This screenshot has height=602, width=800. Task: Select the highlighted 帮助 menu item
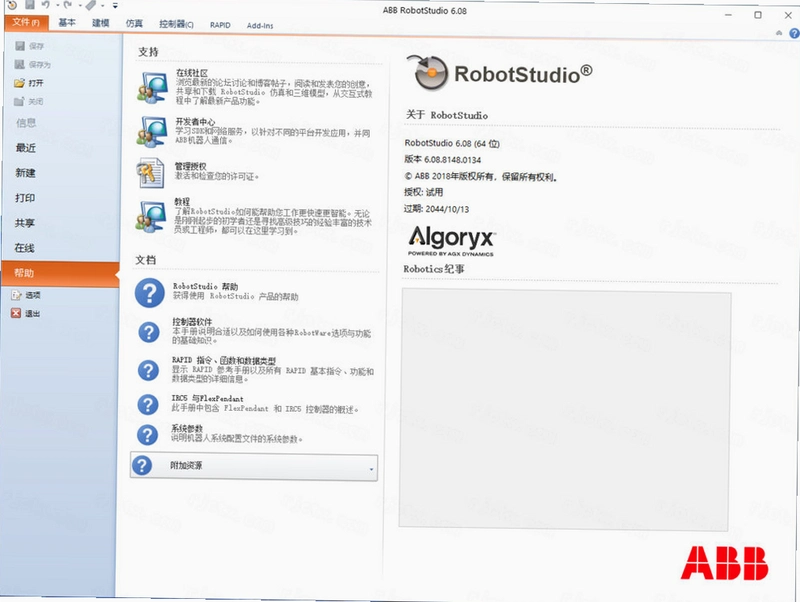pos(60,273)
